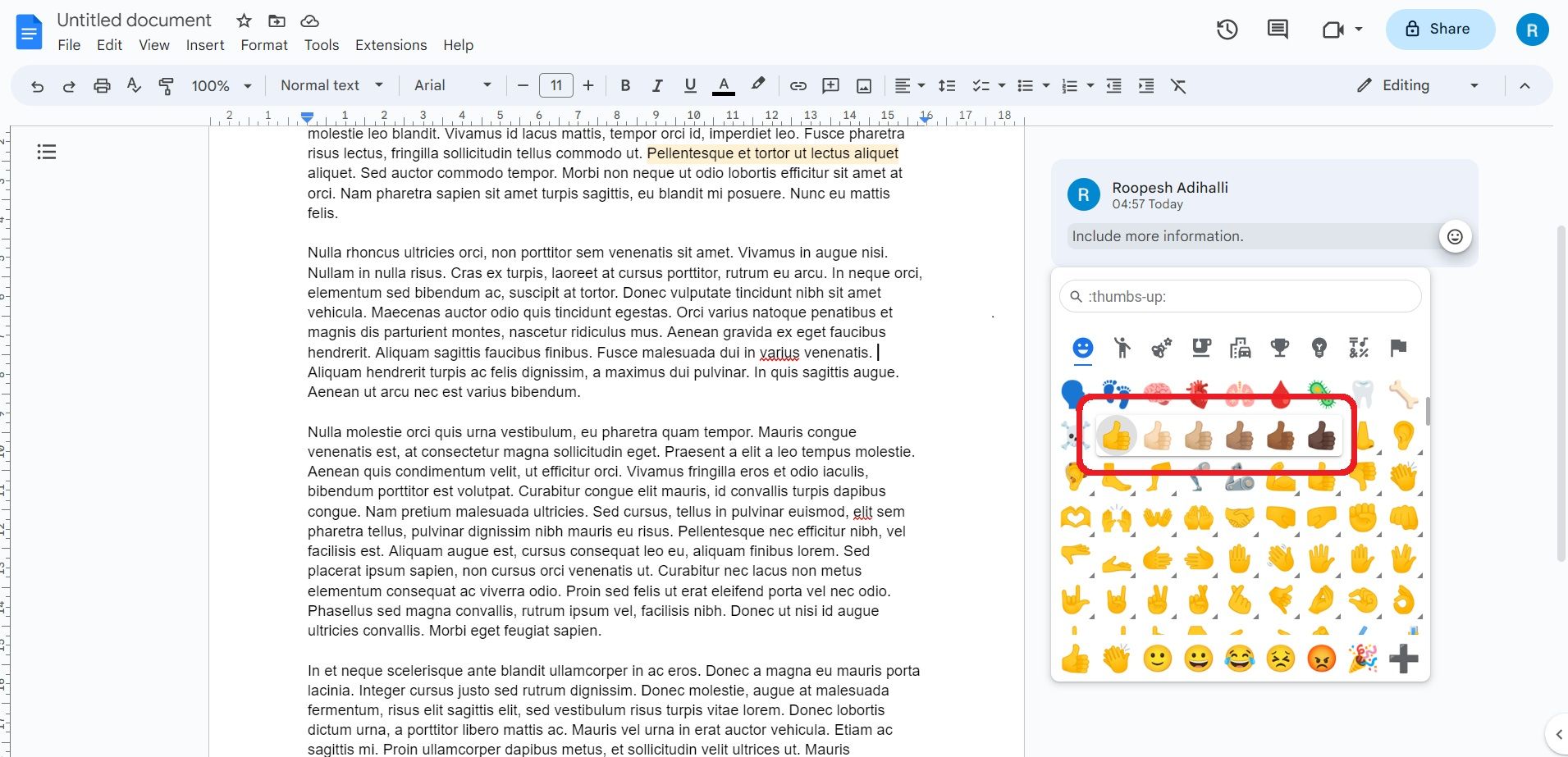Toggle bold formatting
Image resolution: width=1568 pixels, height=757 pixels.
tap(625, 85)
